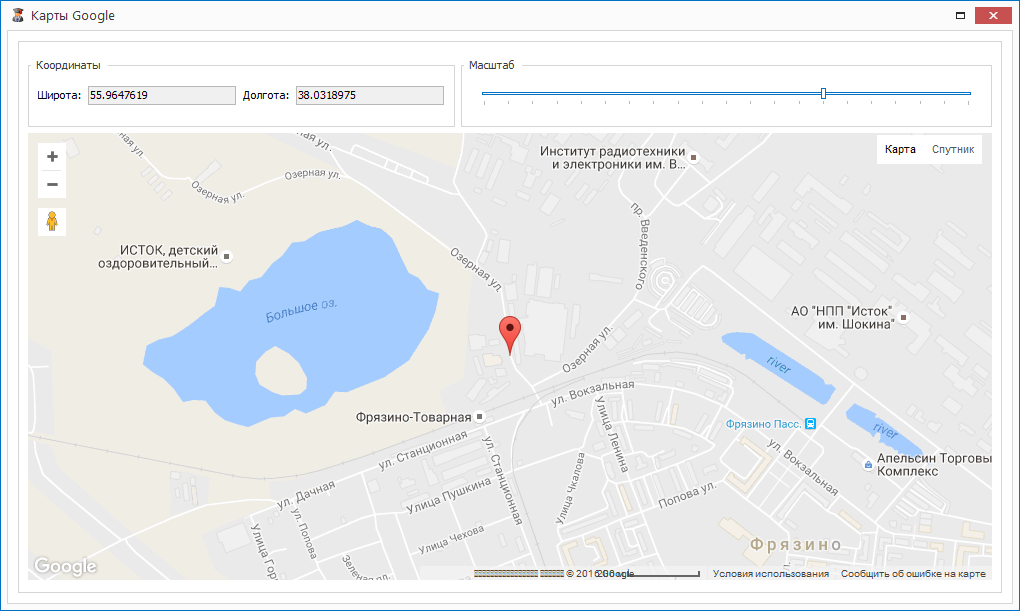Click the Попова ул. street label
Image resolution: width=1020 pixels, height=611 pixels.
click(x=687, y=495)
